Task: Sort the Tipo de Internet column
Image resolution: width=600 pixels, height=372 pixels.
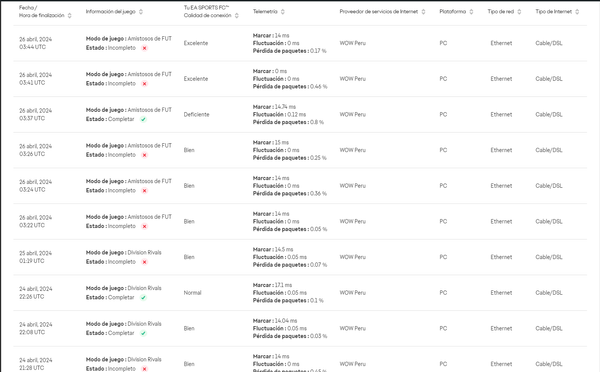Action: coord(577,12)
